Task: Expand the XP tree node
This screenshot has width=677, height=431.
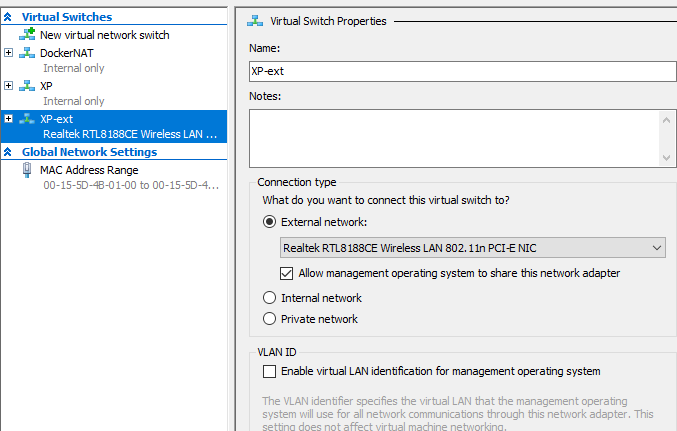Action: (9, 86)
